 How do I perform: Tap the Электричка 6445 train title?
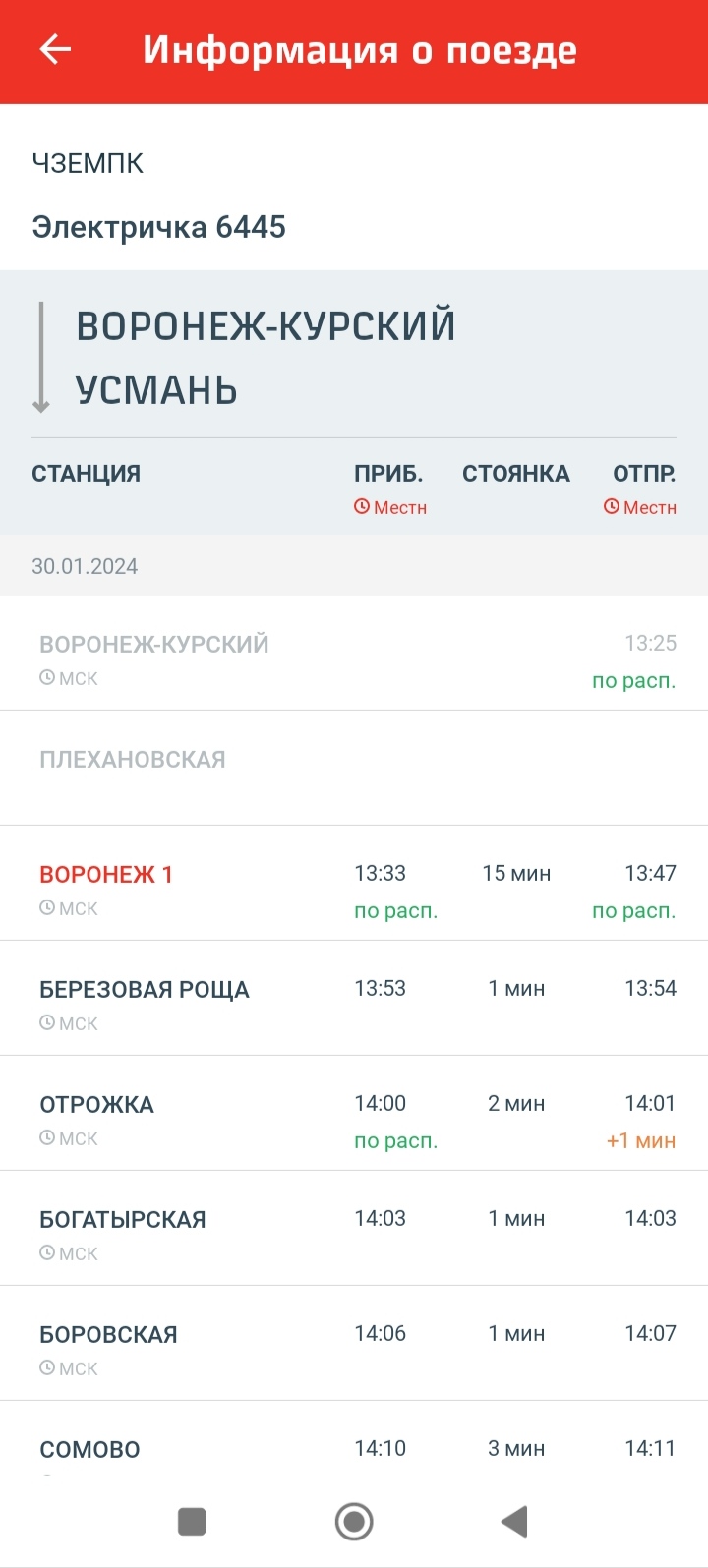[159, 227]
